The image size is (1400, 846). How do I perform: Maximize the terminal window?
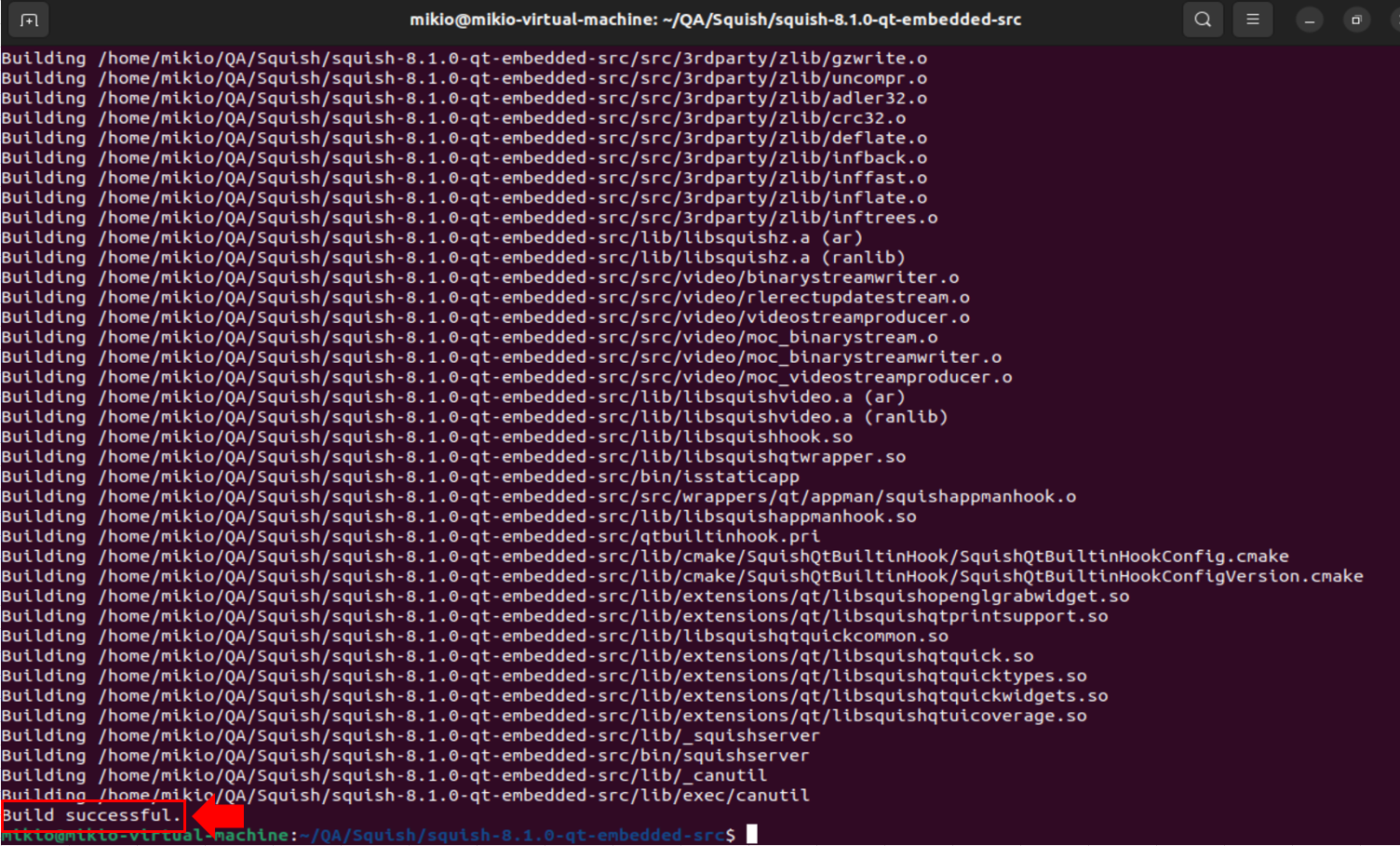coord(1356,20)
